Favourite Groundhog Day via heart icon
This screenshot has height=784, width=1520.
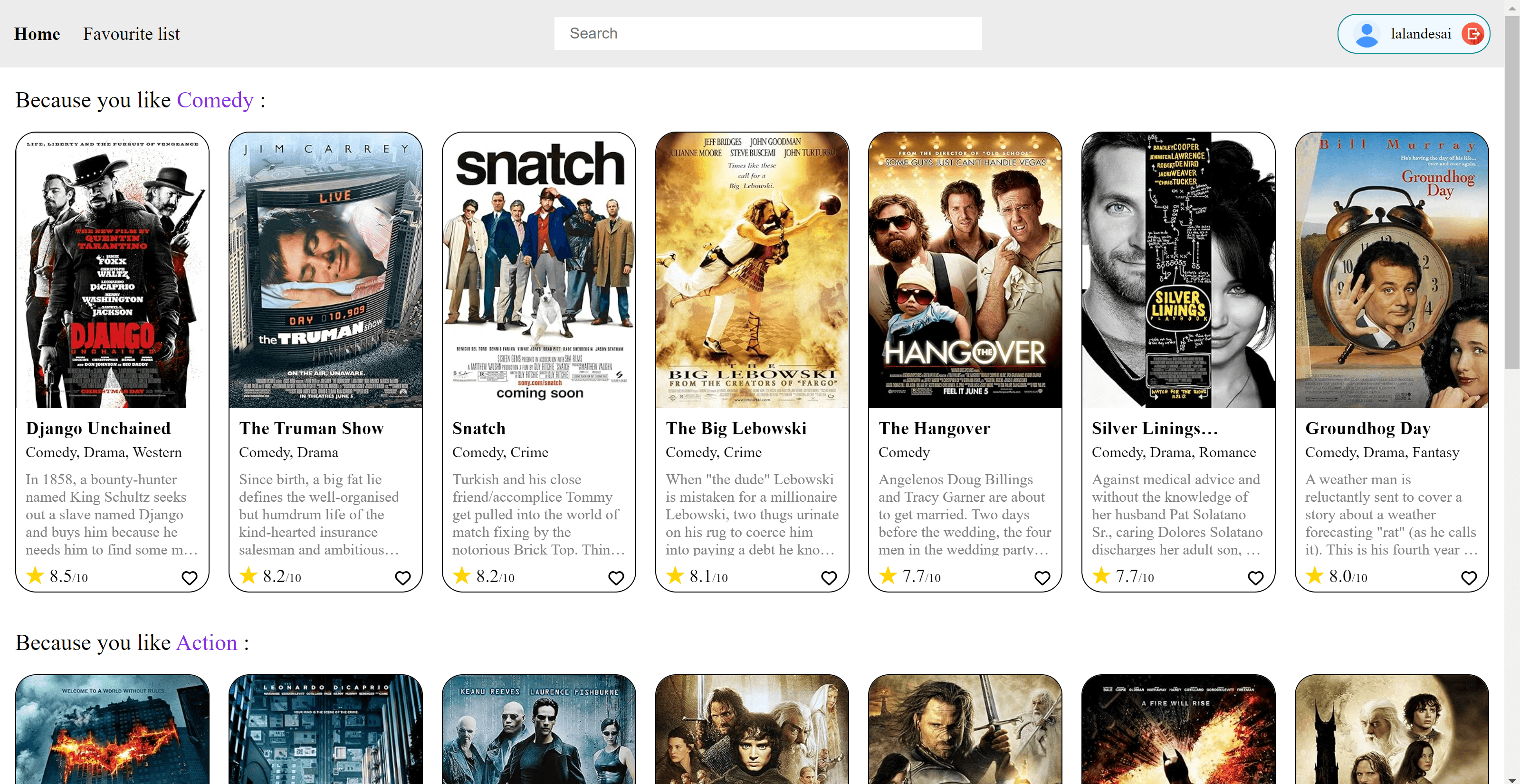[1469, 577]
